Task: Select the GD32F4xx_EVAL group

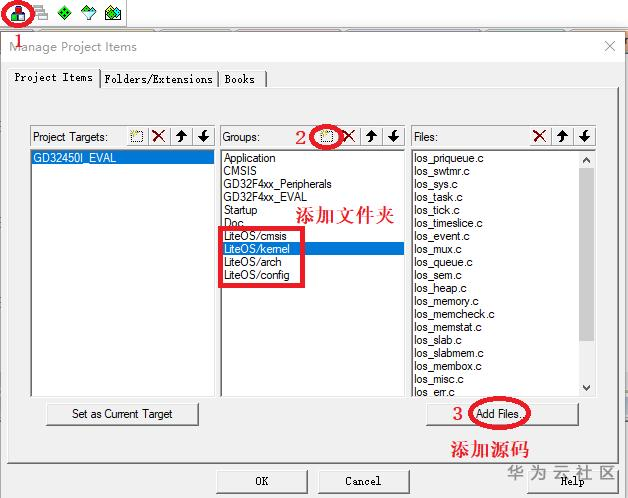Action: click(x=312, y=197)
